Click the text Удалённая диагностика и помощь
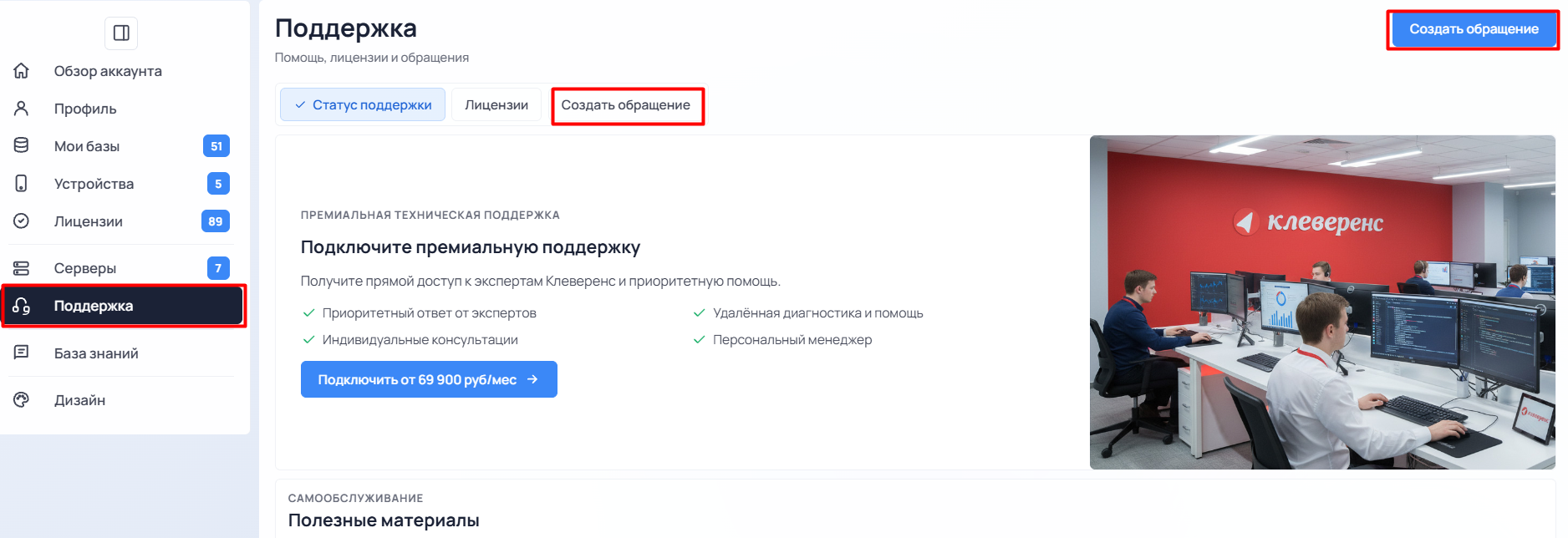Viewport: 1568px width, 538px height. 818,313
